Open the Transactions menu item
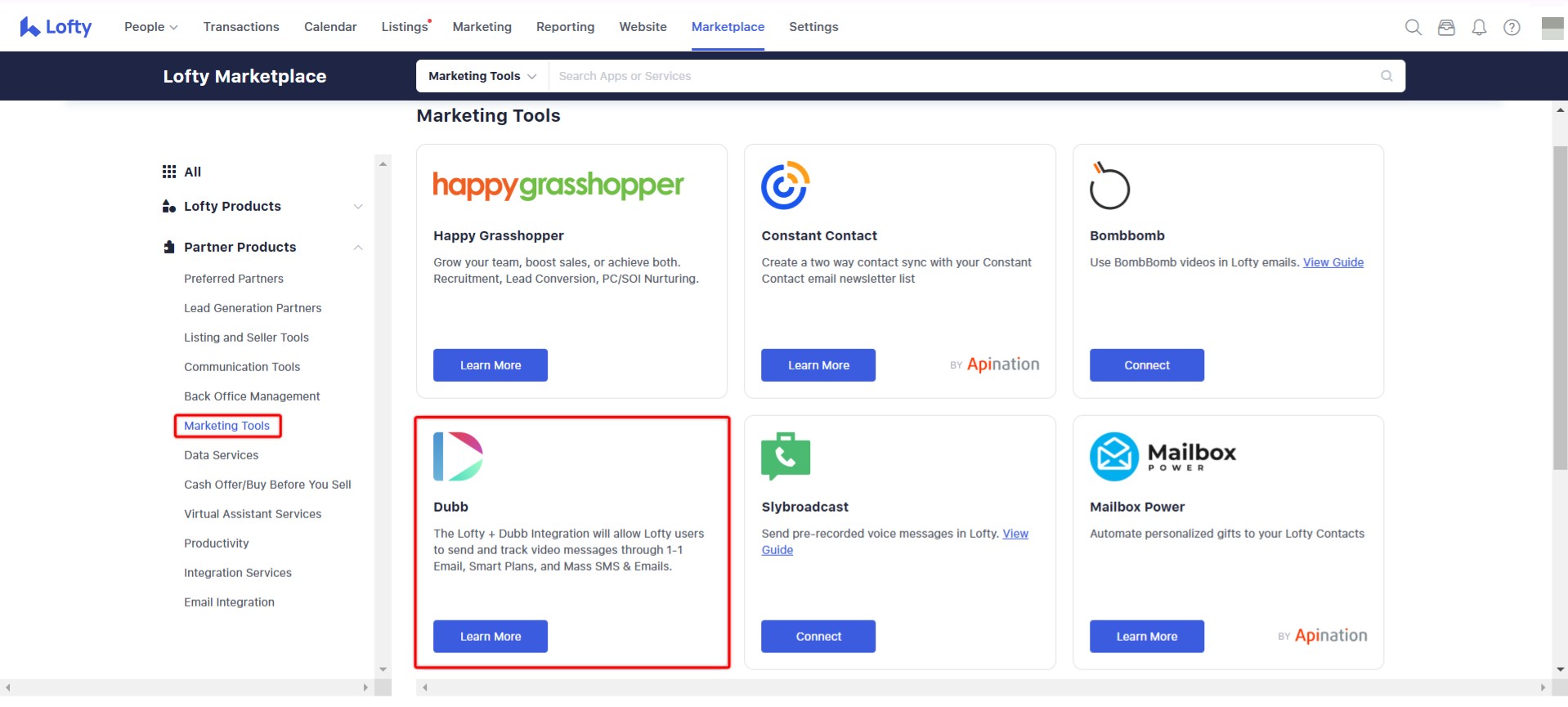The width and height of the screenshot is (1568, 707). [241, 27]
